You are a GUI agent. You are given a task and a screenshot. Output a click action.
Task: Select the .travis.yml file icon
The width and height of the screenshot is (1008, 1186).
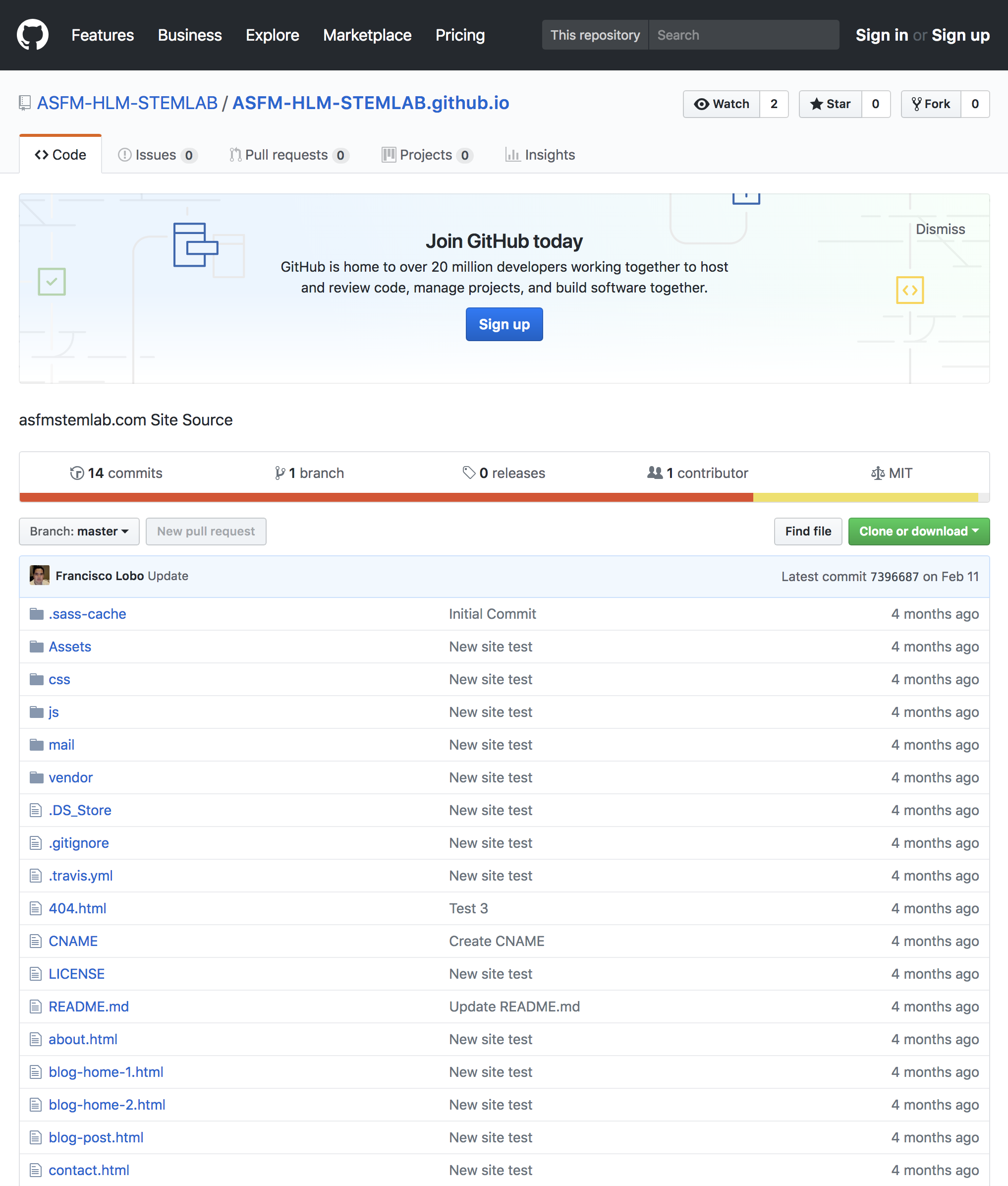tap(36, 876)
